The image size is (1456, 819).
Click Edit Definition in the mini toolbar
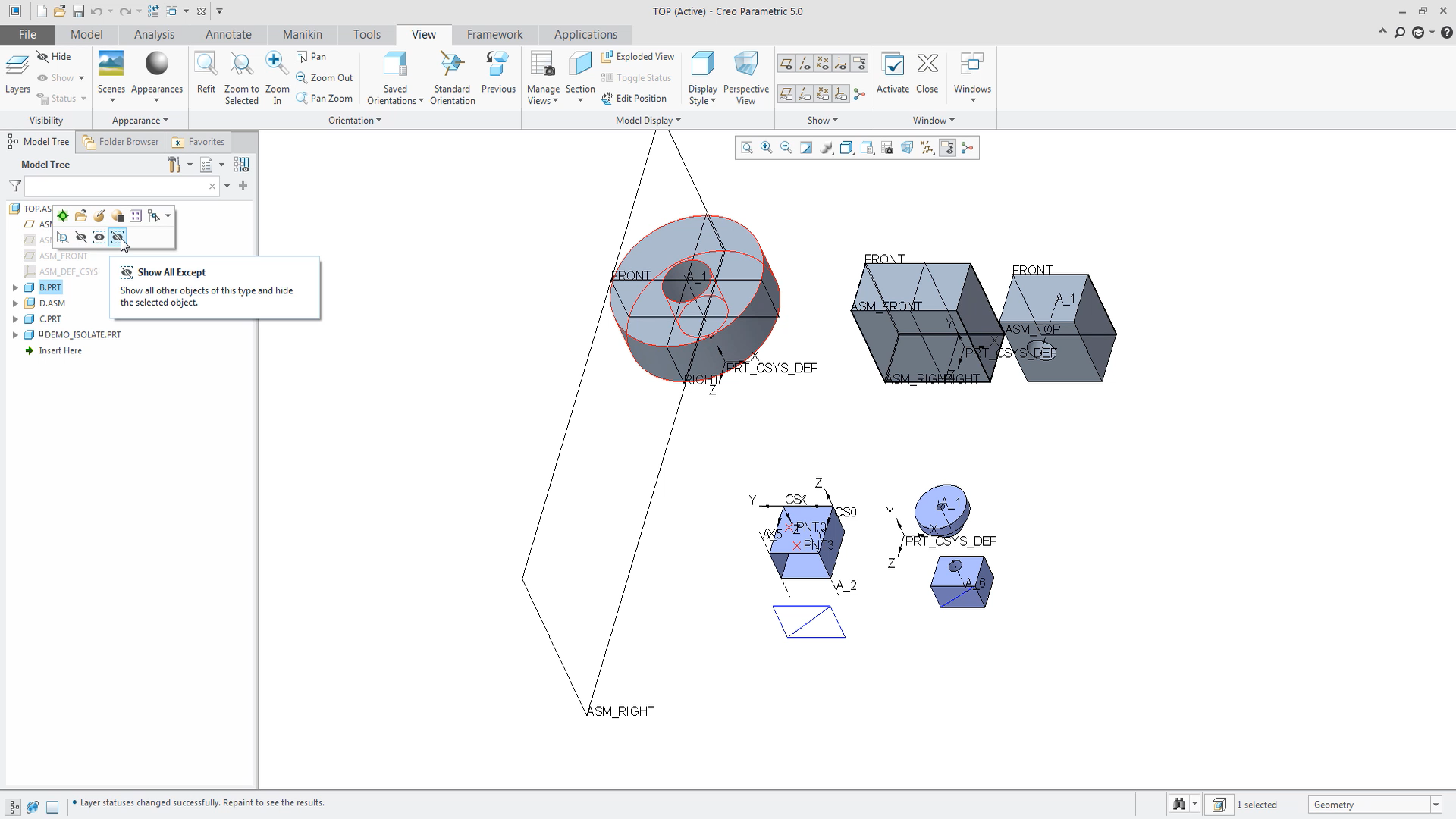pos(99,216)
